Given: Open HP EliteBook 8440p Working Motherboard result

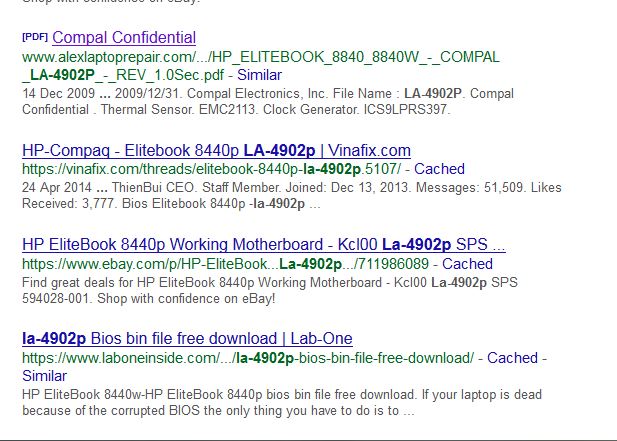Looking at the screenshot, I should click(x=264, y=245).
